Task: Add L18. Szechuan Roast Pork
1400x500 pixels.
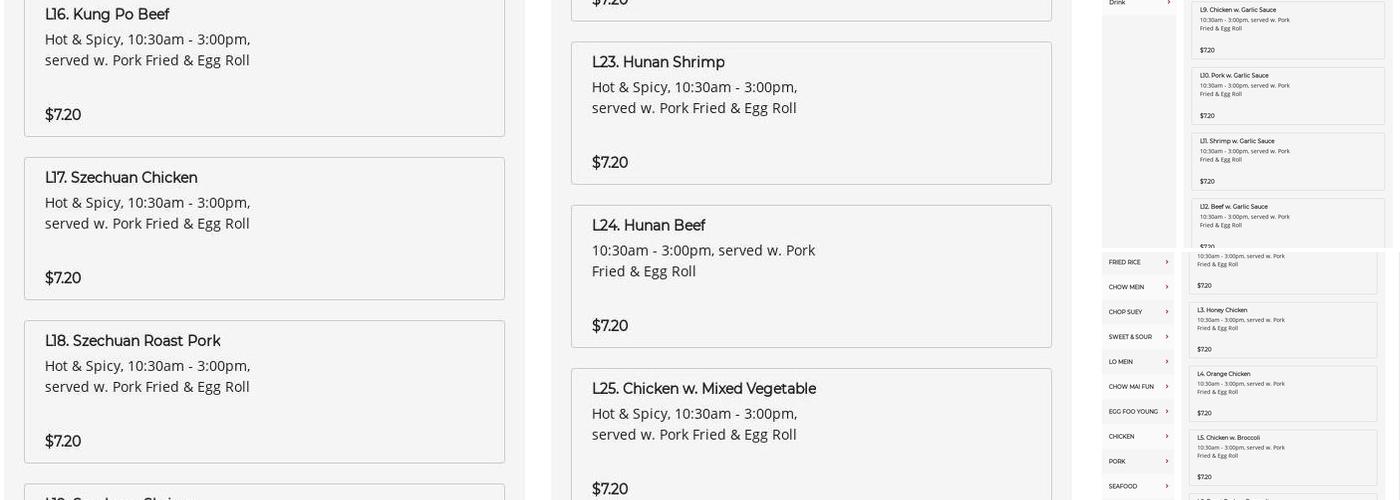Action: (264, 391)
